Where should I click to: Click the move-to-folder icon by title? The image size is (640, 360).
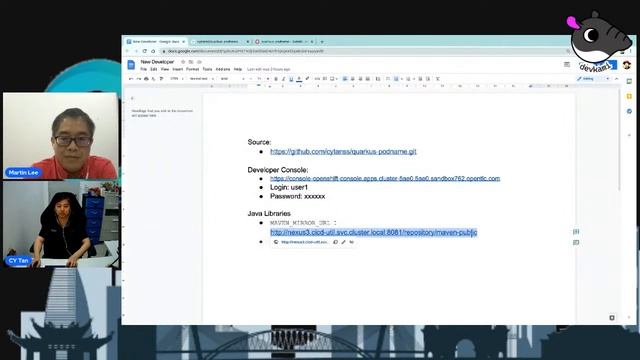point(191,62)
